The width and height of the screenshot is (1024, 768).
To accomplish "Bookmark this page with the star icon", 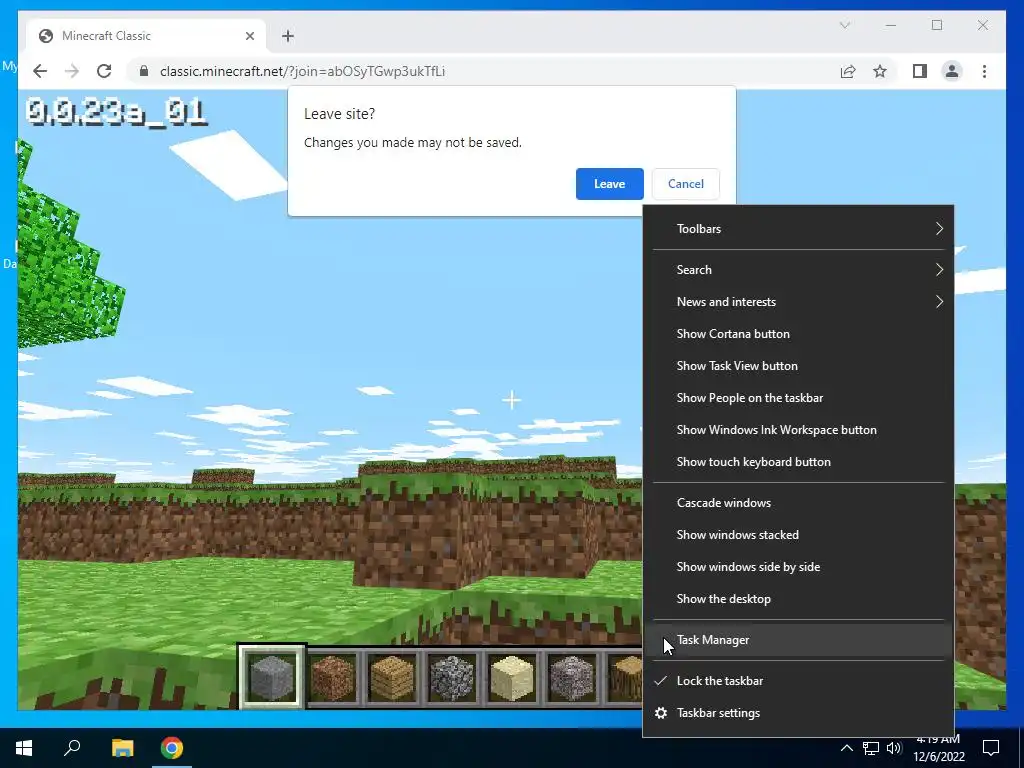I will tap(880, 71).
